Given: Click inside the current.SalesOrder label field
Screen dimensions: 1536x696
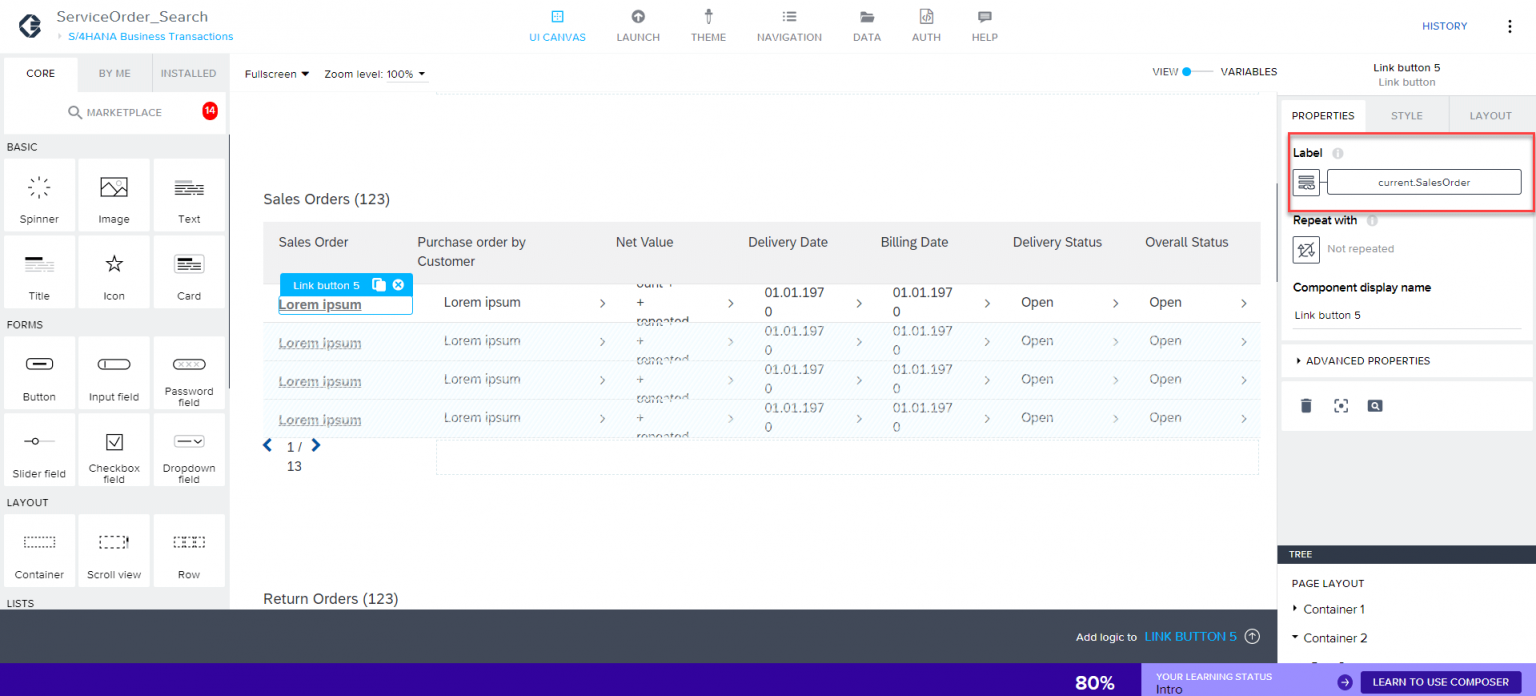Looking at the screenshot, I should (1424, 182).
